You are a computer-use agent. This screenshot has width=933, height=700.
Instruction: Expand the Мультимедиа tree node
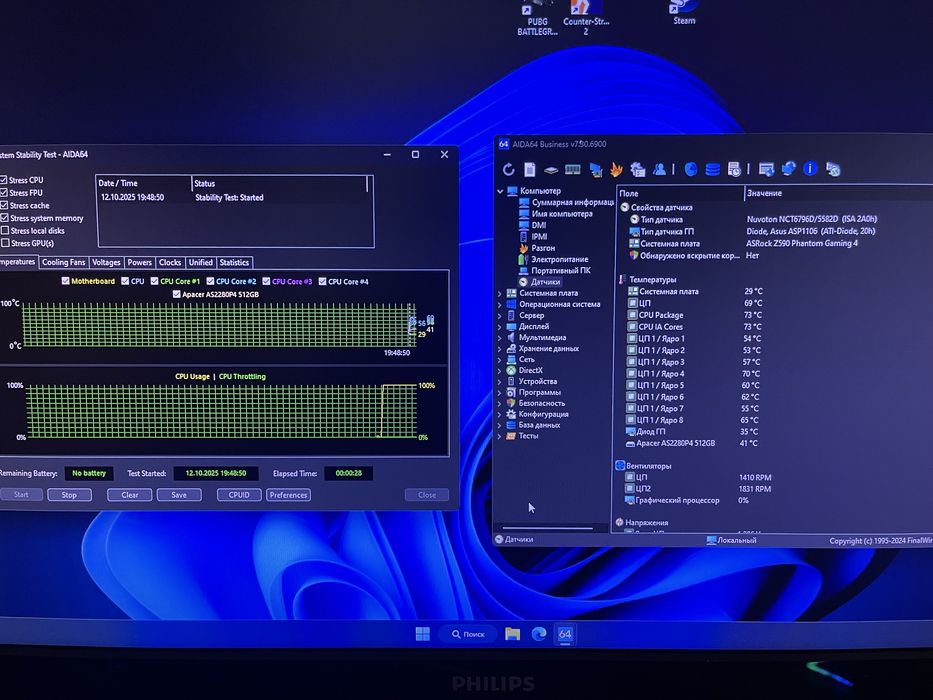coord(499,338)
